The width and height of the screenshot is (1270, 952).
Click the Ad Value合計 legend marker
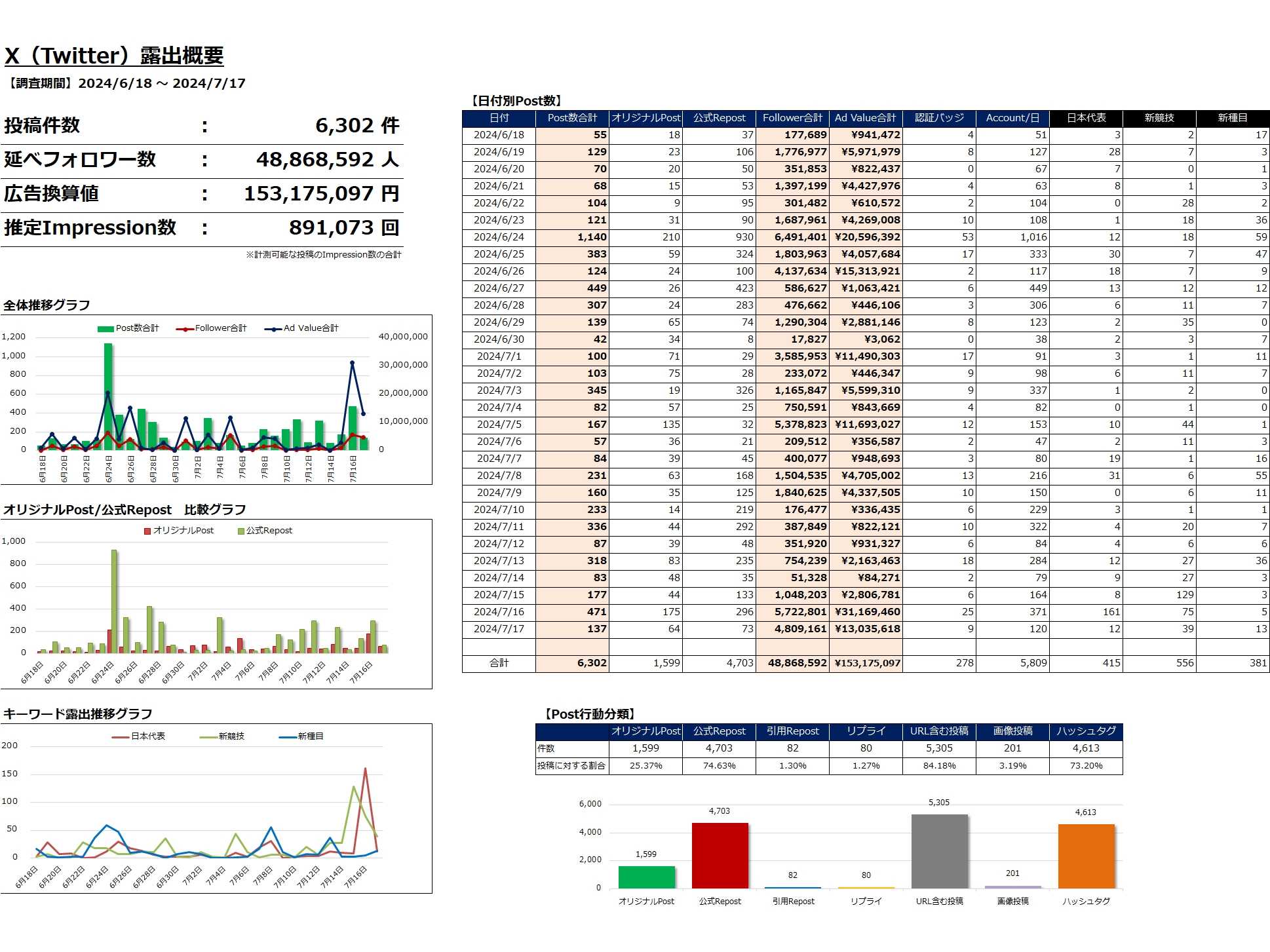(273, 329)
